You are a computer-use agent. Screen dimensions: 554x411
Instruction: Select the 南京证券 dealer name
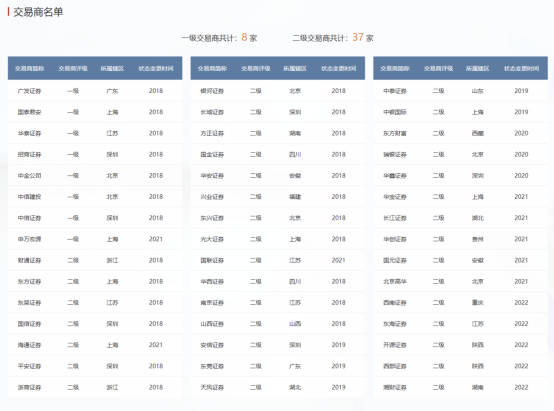[212, 303]
